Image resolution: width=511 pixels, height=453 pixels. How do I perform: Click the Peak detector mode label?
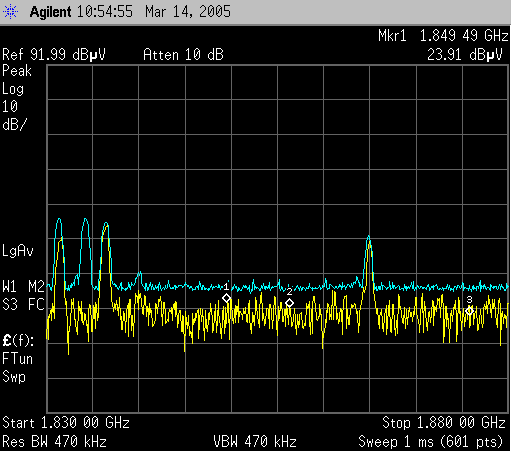click(17, 71)
